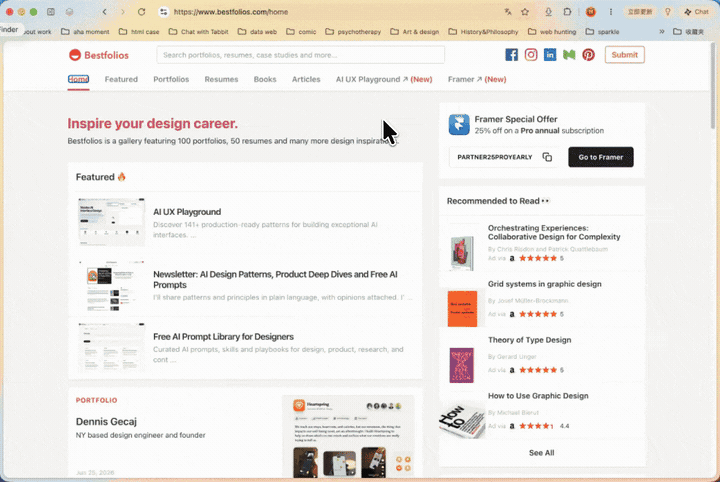Open the 'html case' bookmark folder
This screenshot has width=720, height=482.
(139, 32)
